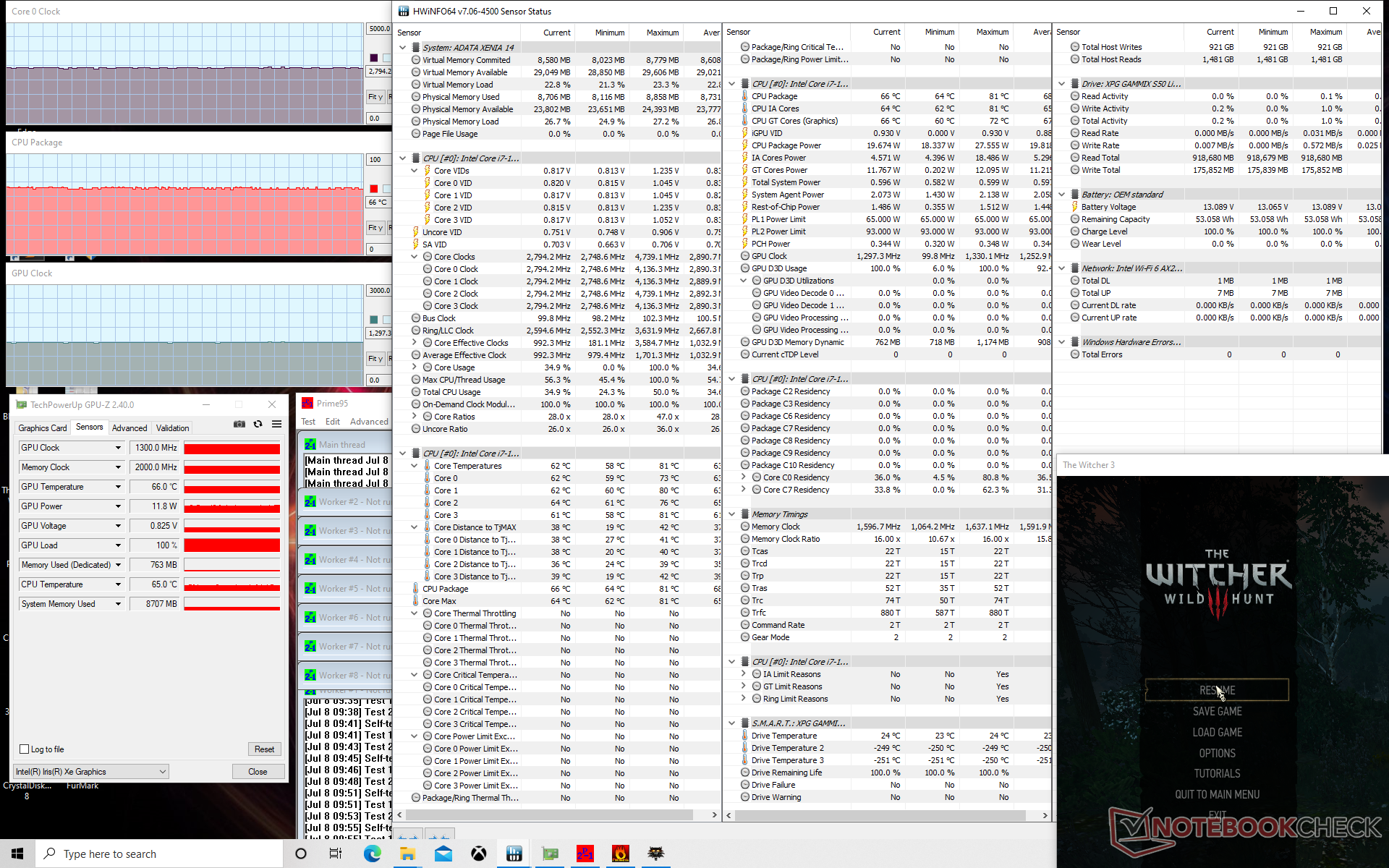Open the GPU-Z hamburger menu
This screenshot has height=868, width=1389.
click(x=276, y=425)
